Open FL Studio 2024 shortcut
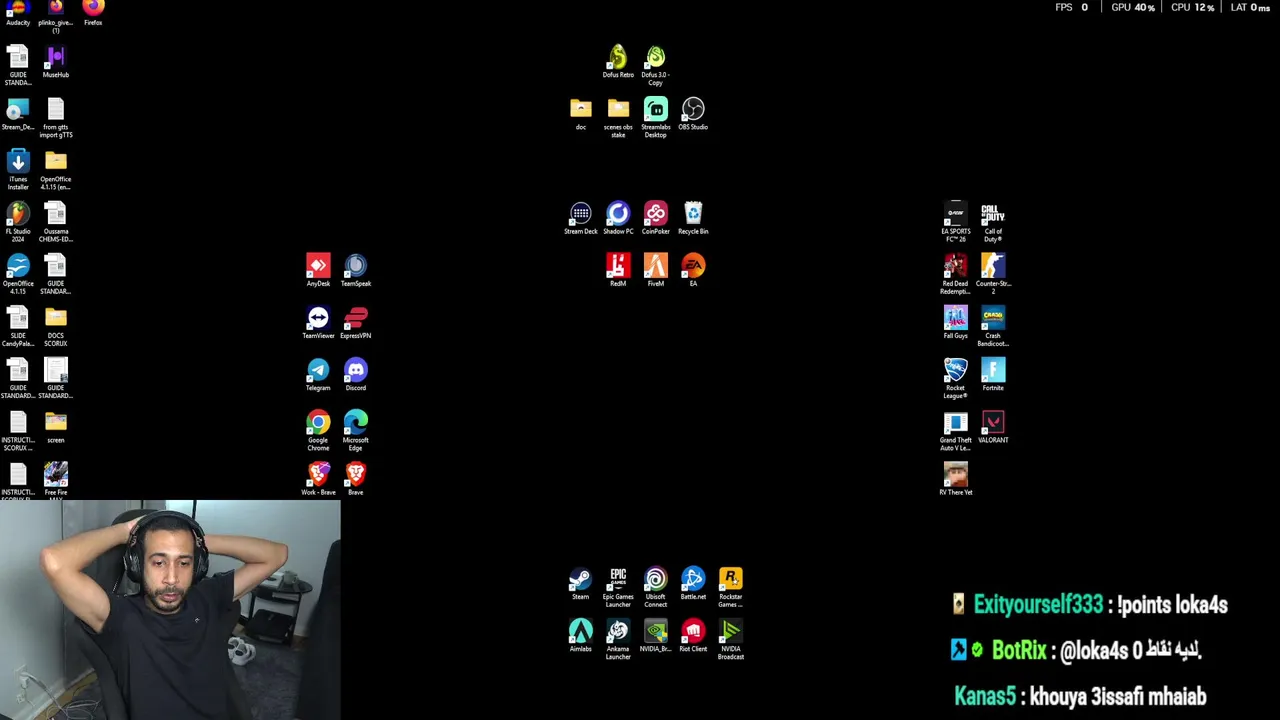 click(x=18, y=222)
